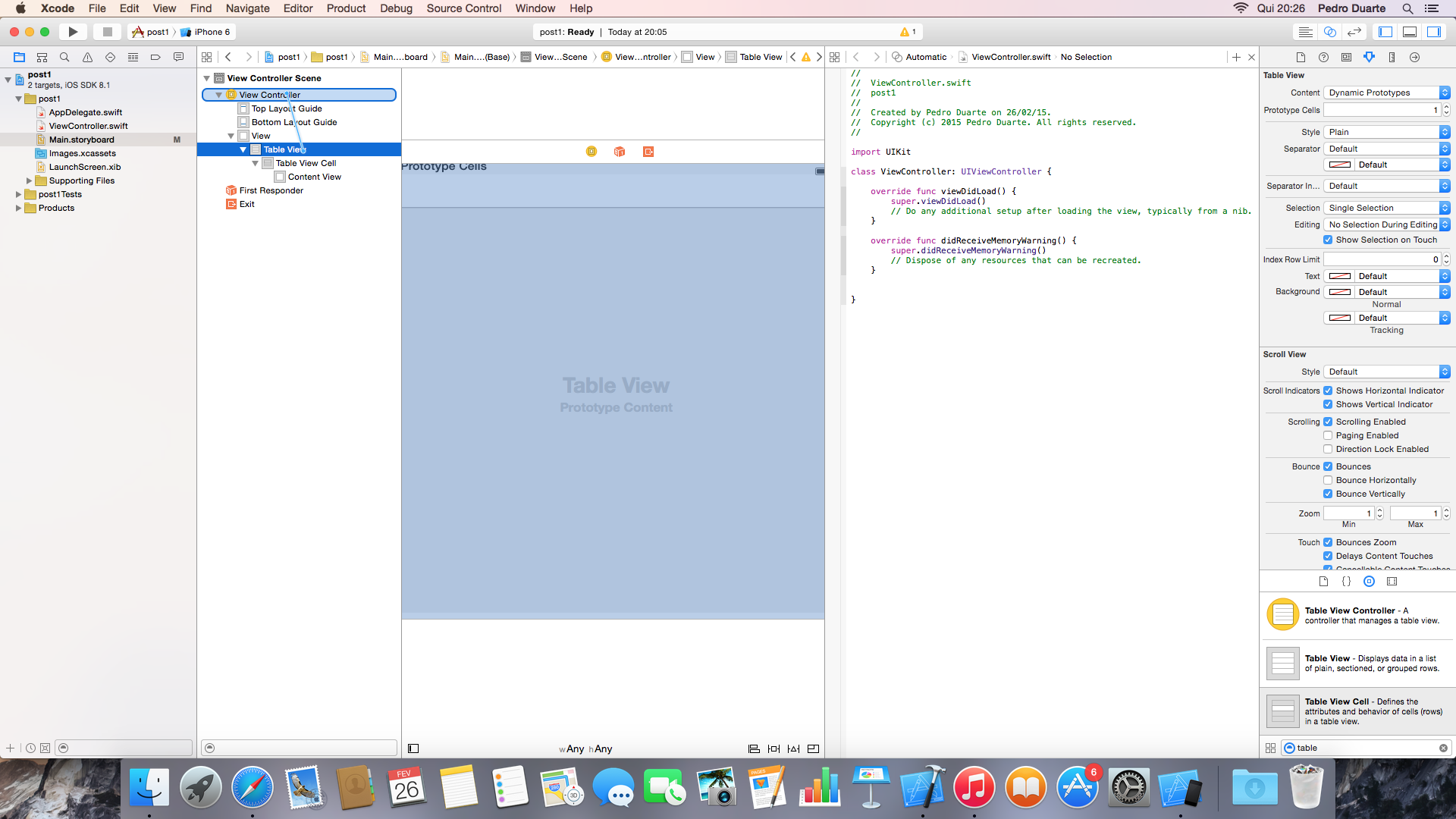Image resolution: width=1456 pixels, height=819 pixels.
Task: Open the Selection dropdown (Single Selection)
Action: pos(1386,208)
